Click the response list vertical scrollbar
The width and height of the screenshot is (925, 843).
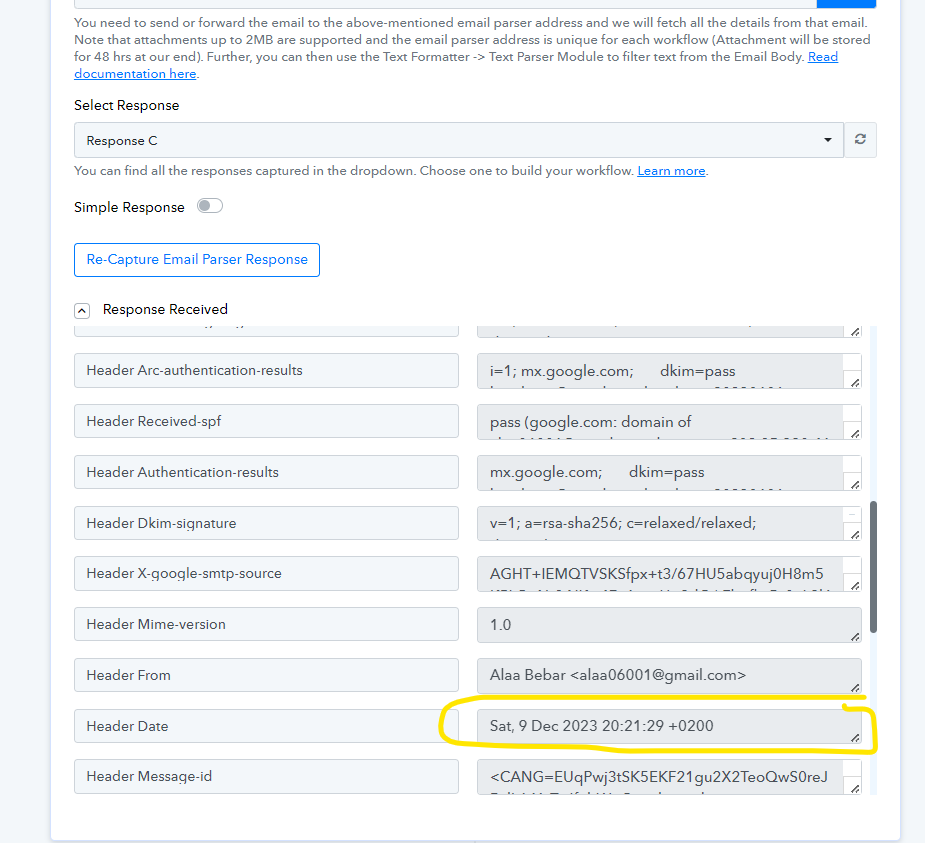point(874,567)
